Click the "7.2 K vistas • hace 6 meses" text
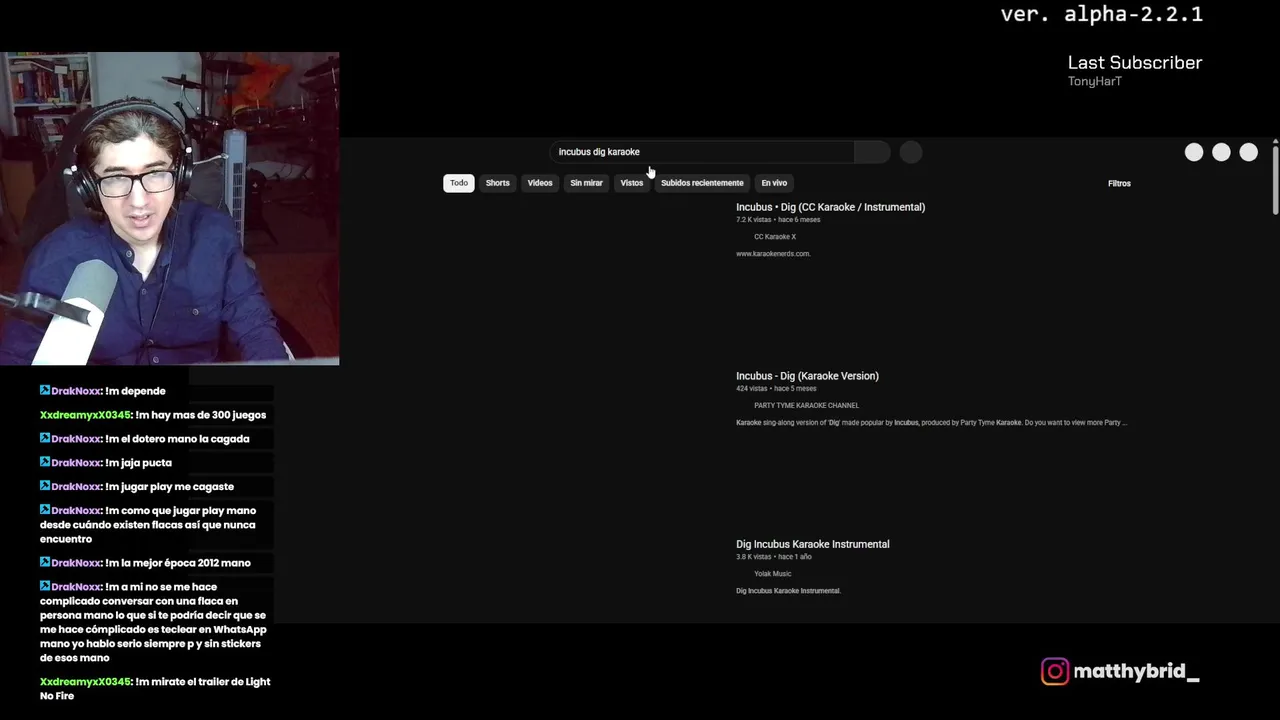This screenshot has height=720, width=1280. pos(778,220)
